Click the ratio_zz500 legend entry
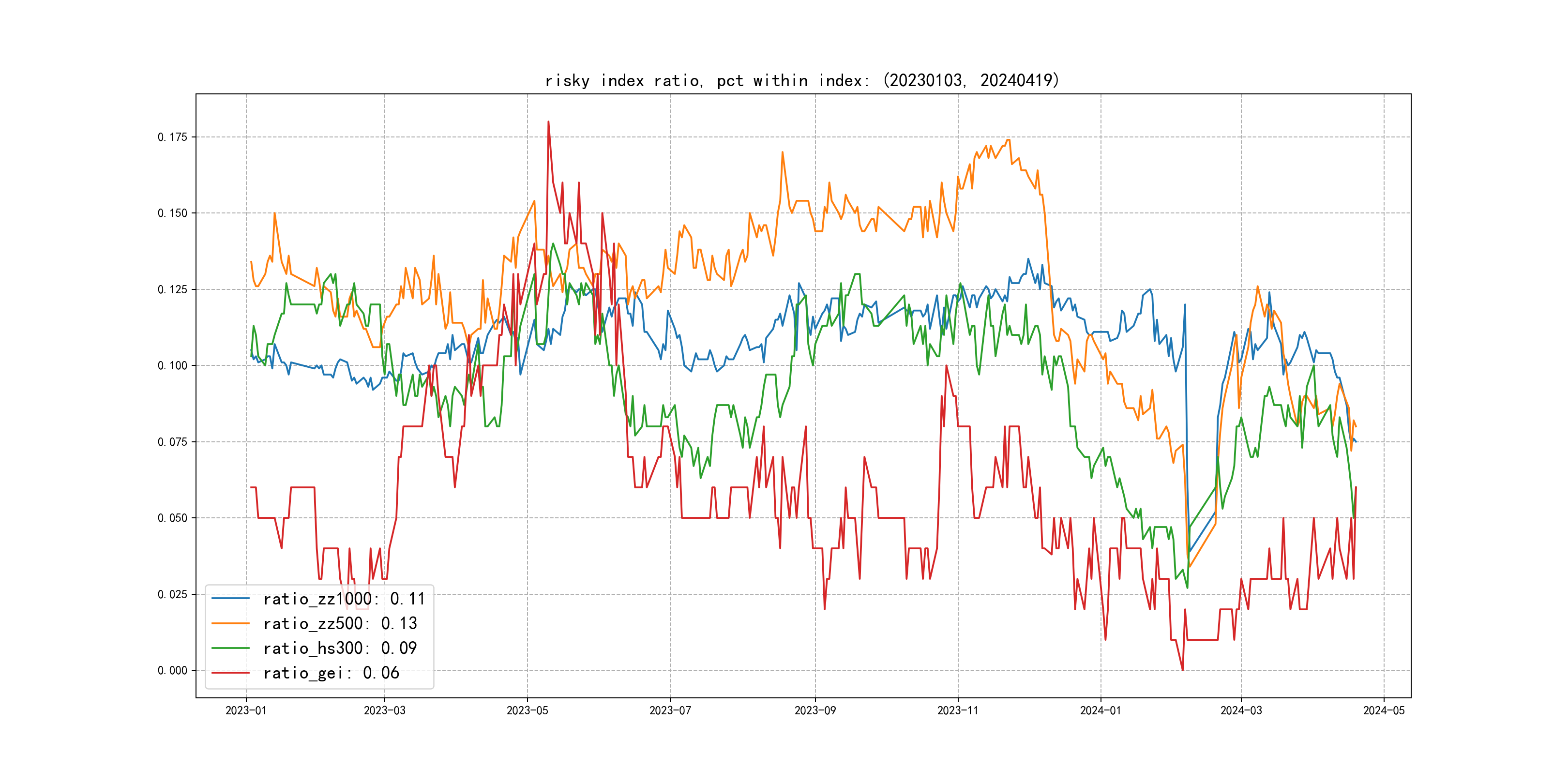This screenshot has height=784, width=1568. pos(340,624)
